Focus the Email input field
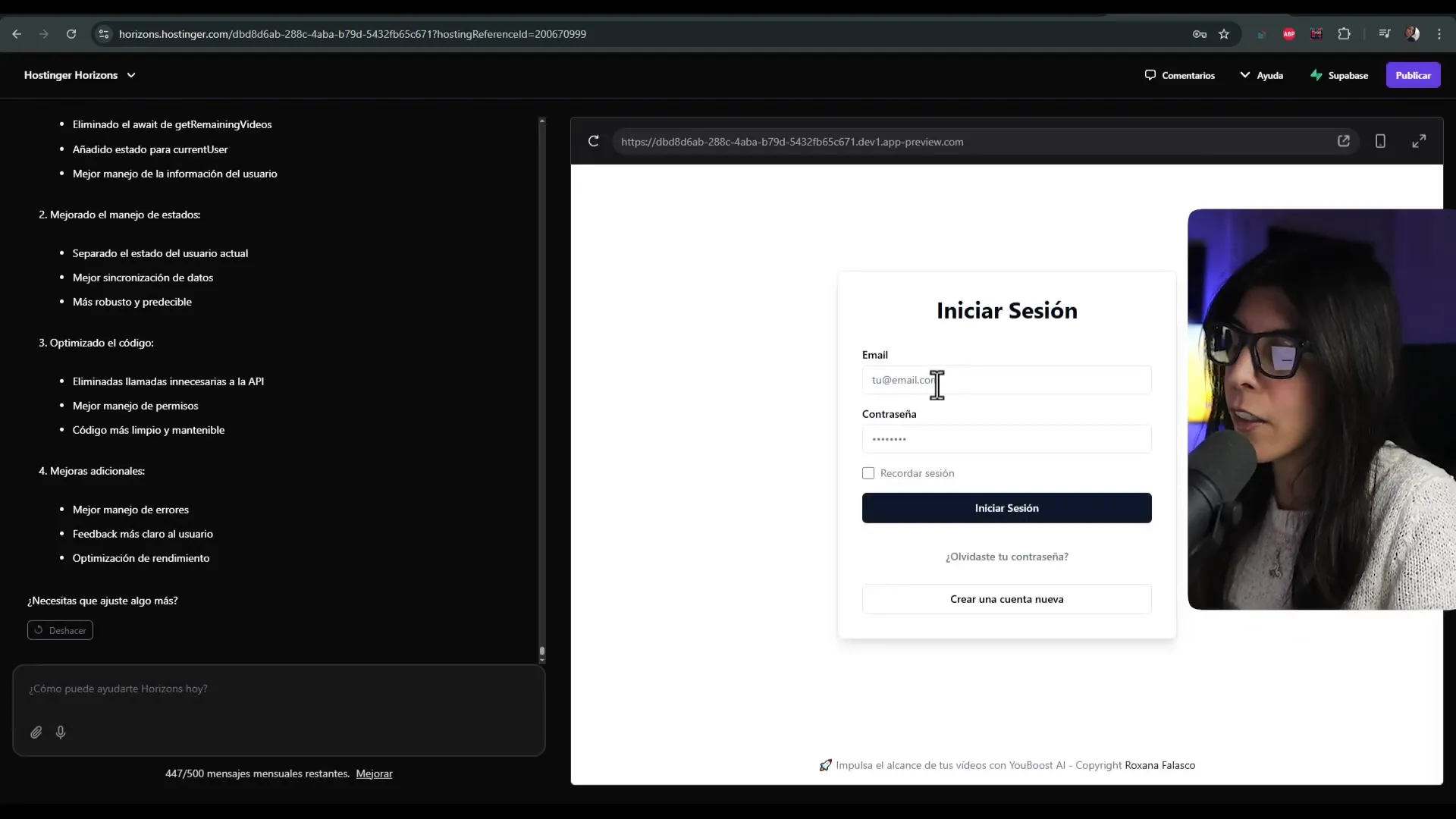 [x=1006, y=380]
